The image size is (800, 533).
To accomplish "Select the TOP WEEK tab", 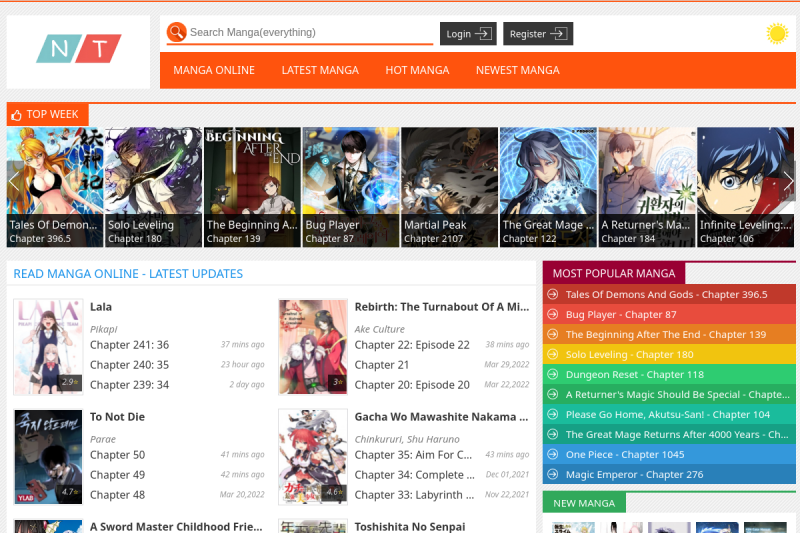I will 47,115.
